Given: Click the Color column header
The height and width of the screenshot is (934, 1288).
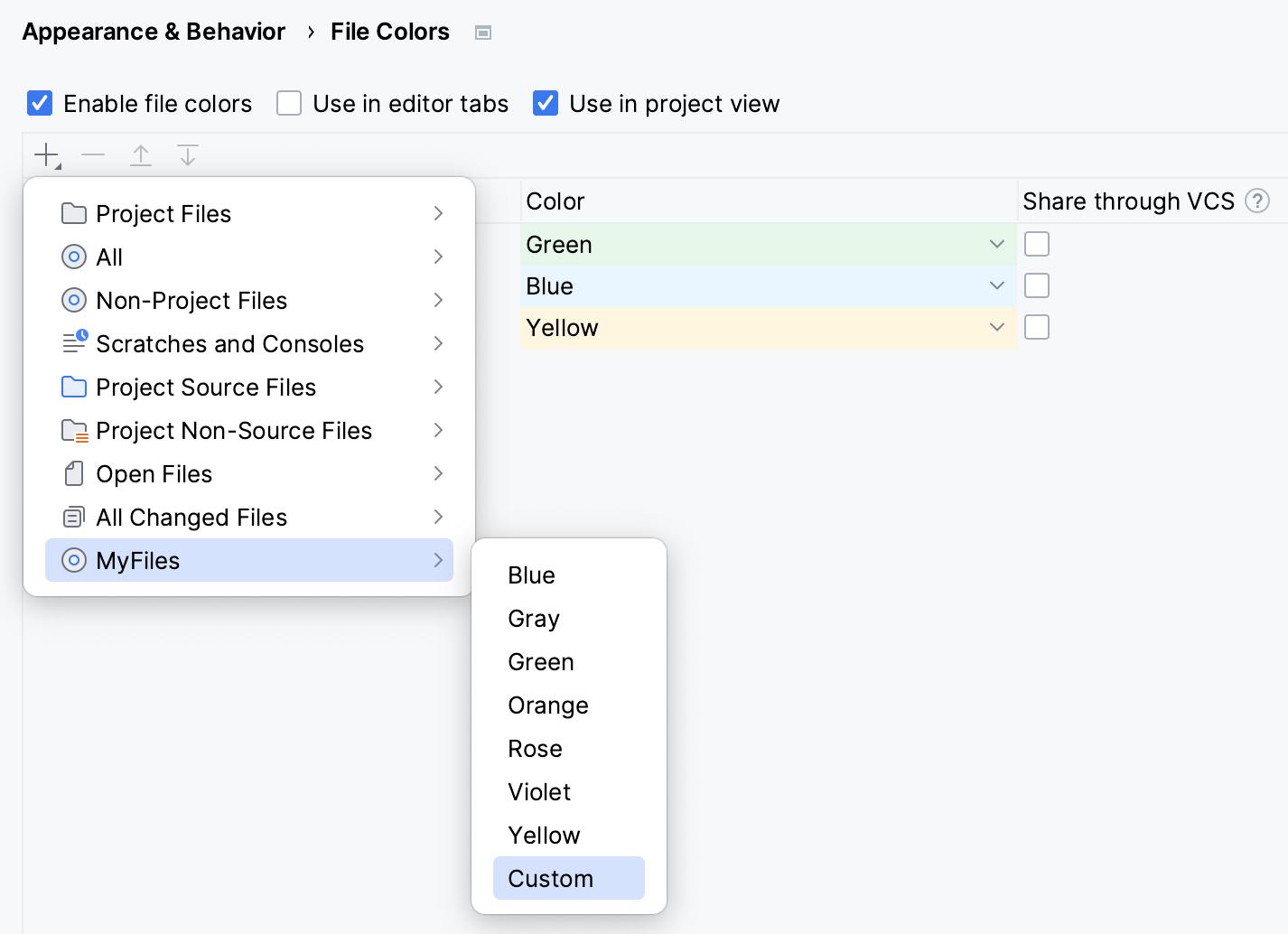Looking at the screenshot, I should [555, 201].
